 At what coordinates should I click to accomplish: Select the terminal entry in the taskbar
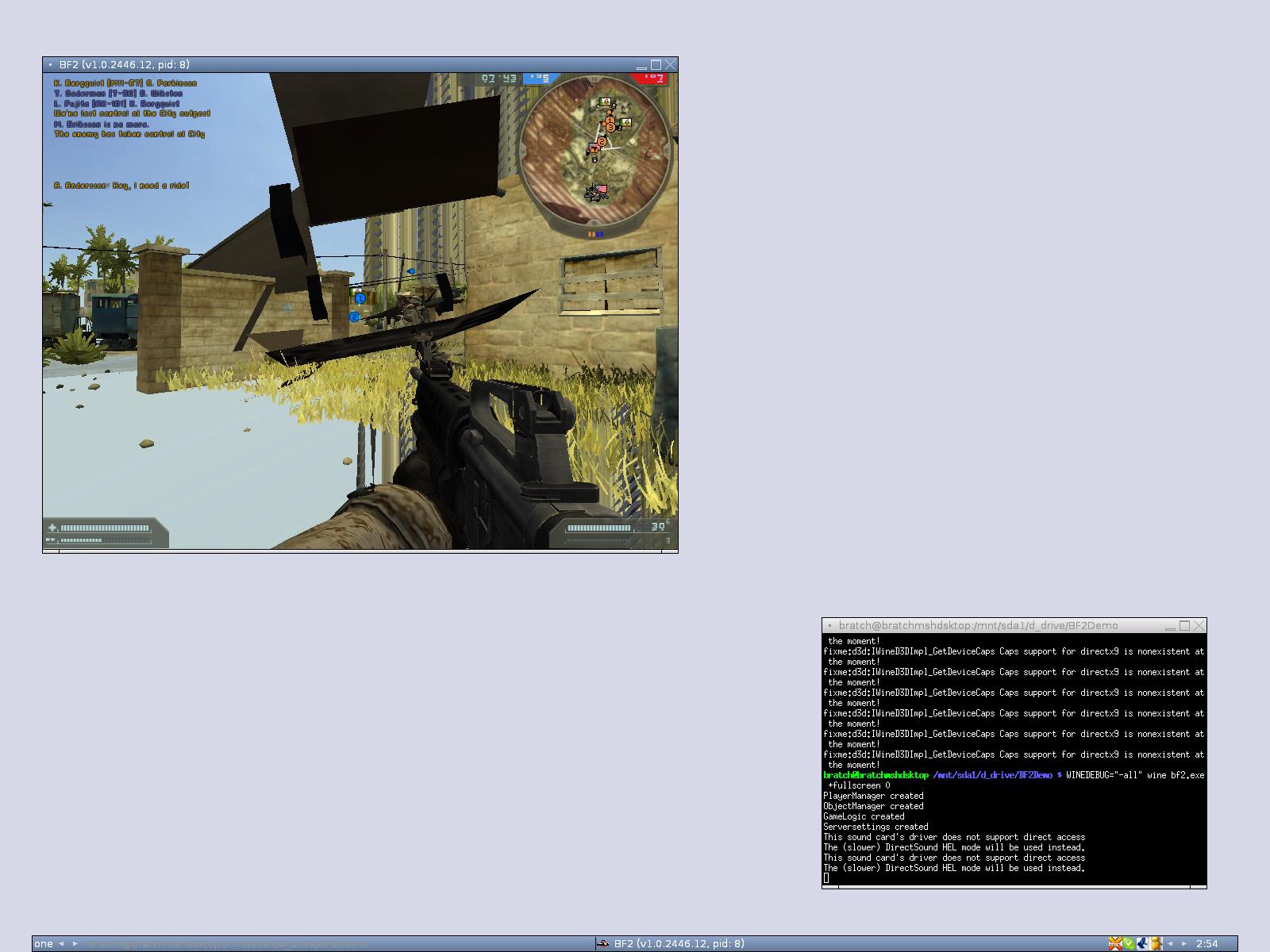[339, 943]
